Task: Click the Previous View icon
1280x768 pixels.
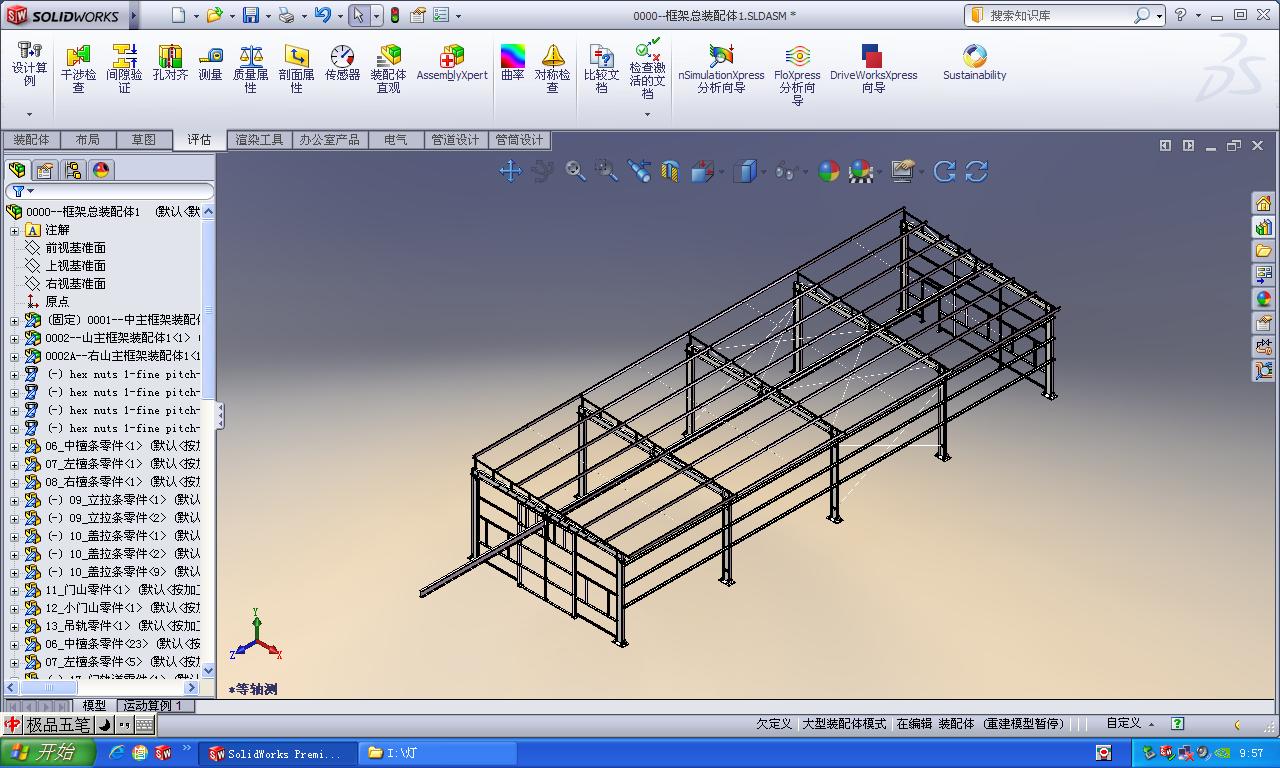Action: 638,171
